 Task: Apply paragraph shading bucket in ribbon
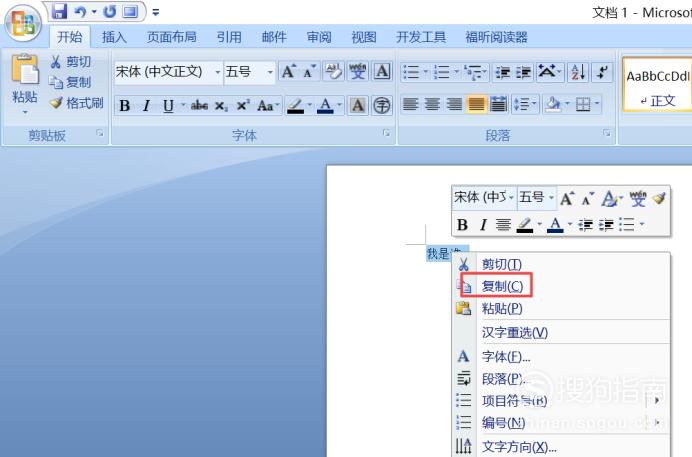(553, 105)
